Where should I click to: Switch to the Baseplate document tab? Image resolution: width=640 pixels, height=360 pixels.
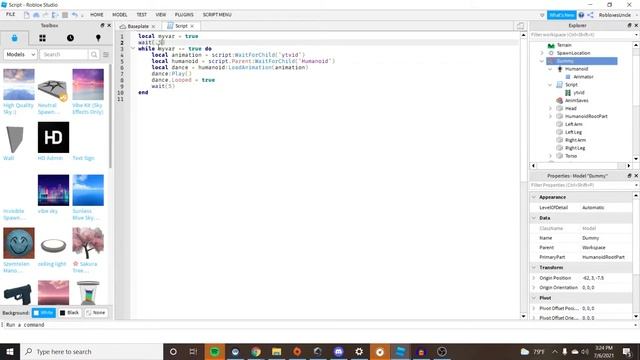(137, 26)
